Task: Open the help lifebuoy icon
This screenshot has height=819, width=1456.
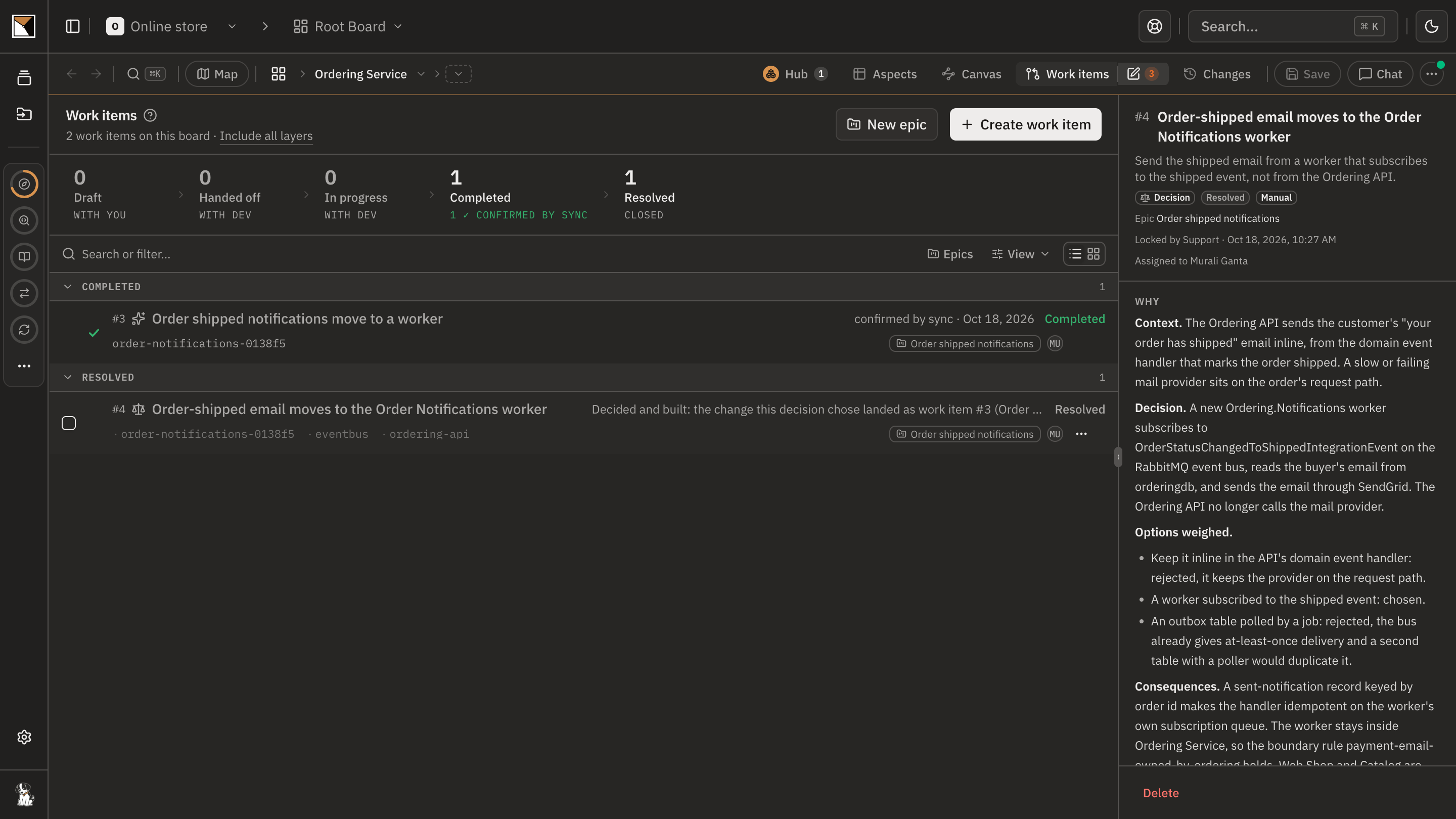Action: [x=1154, y=27]
